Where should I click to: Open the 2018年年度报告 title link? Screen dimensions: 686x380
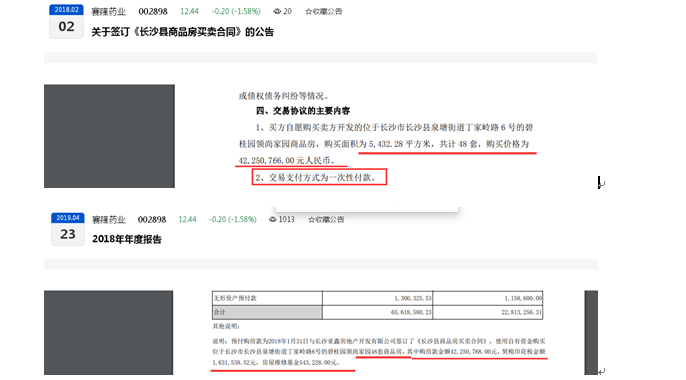[x=127, y=239]
